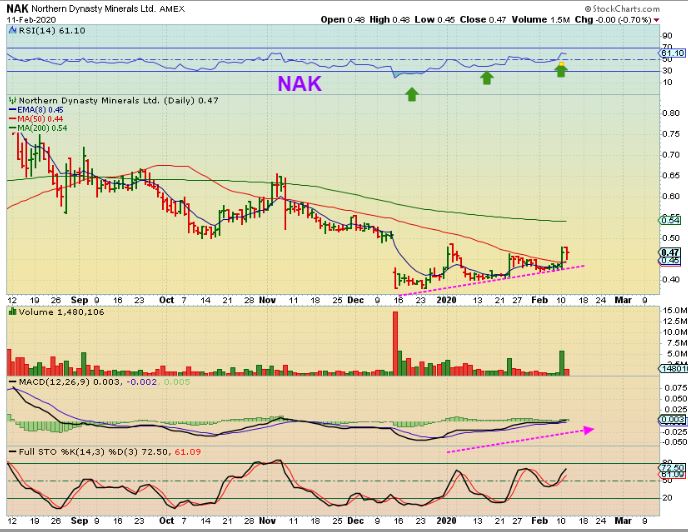Click the Volume 1.5M header value
Screen dimensions: 688x532
[x=540, y=20]
